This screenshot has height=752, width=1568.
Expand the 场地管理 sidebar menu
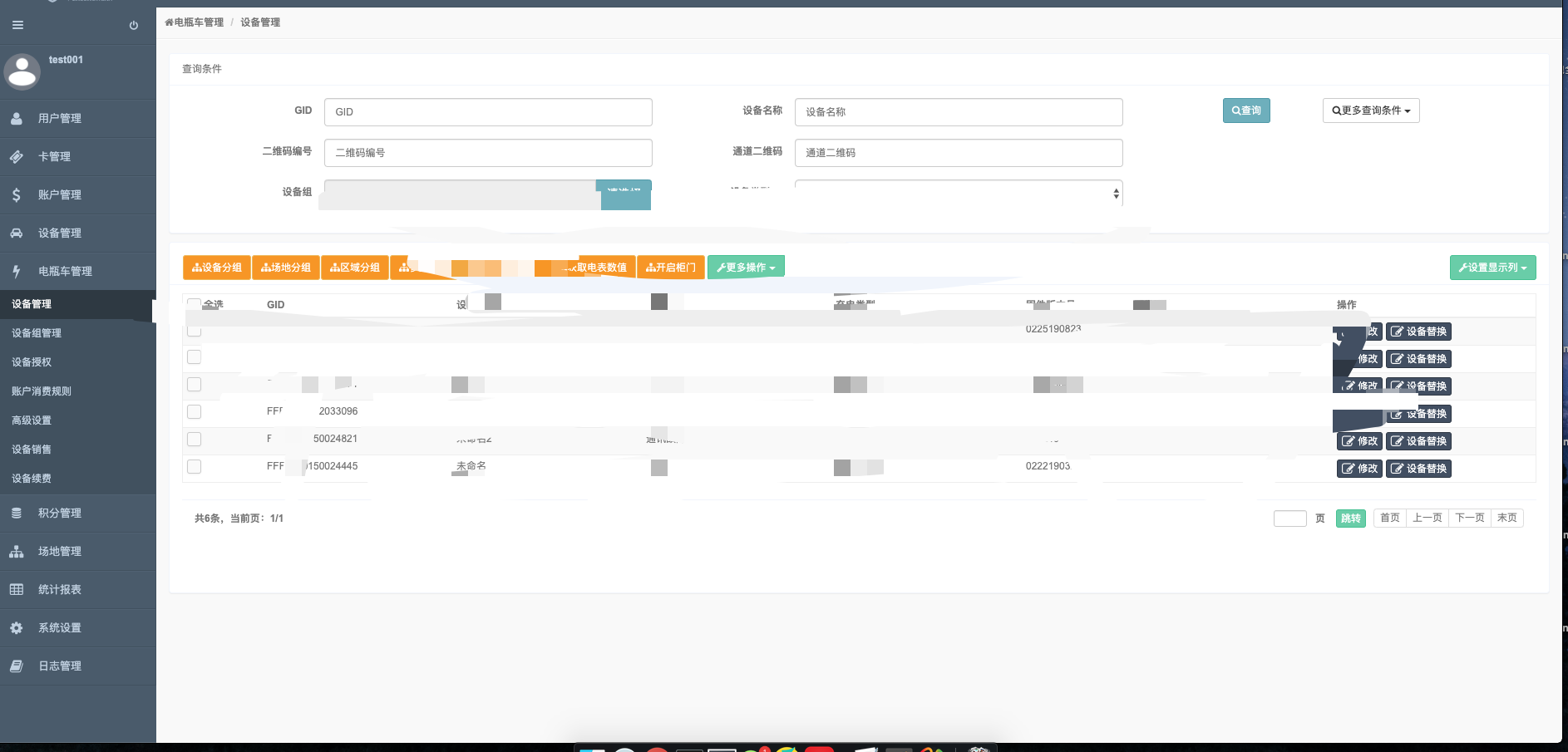click(78, 552)
